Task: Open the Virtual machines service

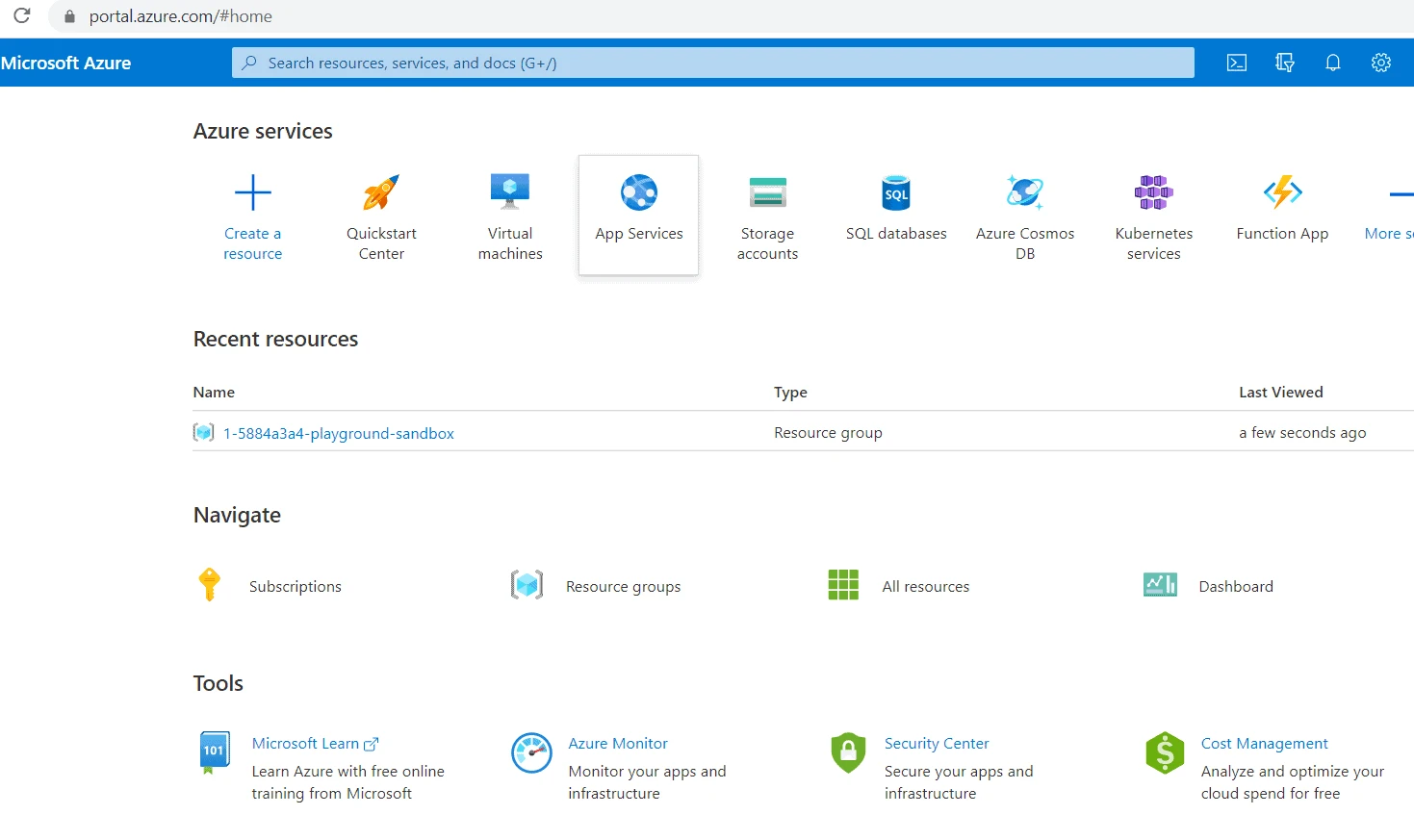Action: click(509, 216)
